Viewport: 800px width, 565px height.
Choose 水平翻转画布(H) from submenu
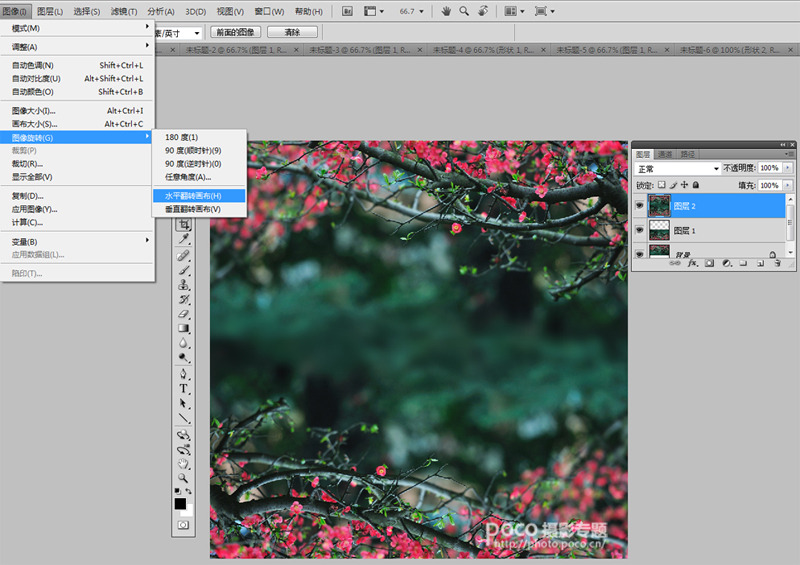coord(199,195)
